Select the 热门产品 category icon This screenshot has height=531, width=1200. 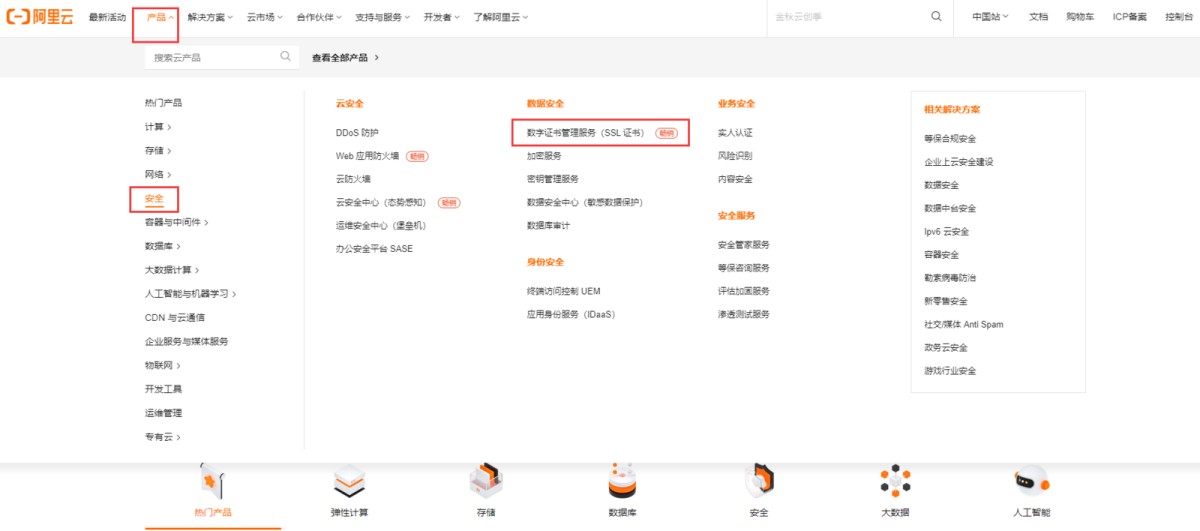213,482
